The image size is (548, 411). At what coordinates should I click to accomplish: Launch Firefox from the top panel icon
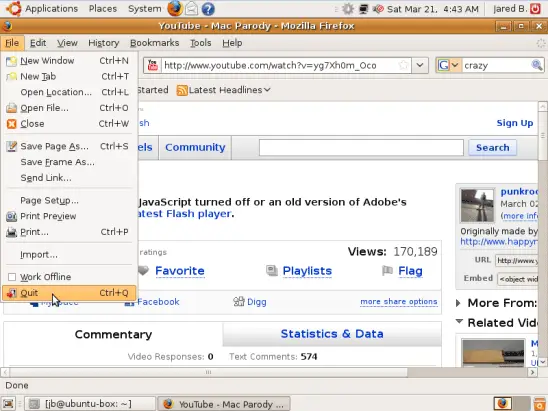[x=175, y=8]
